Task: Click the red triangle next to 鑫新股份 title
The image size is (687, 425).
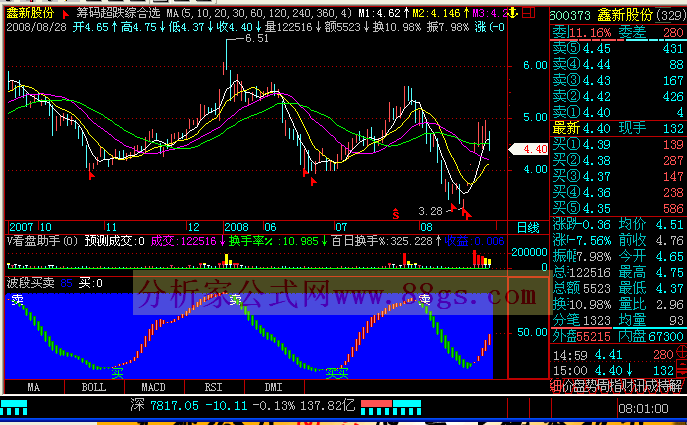Action: (x=66, y=14)
